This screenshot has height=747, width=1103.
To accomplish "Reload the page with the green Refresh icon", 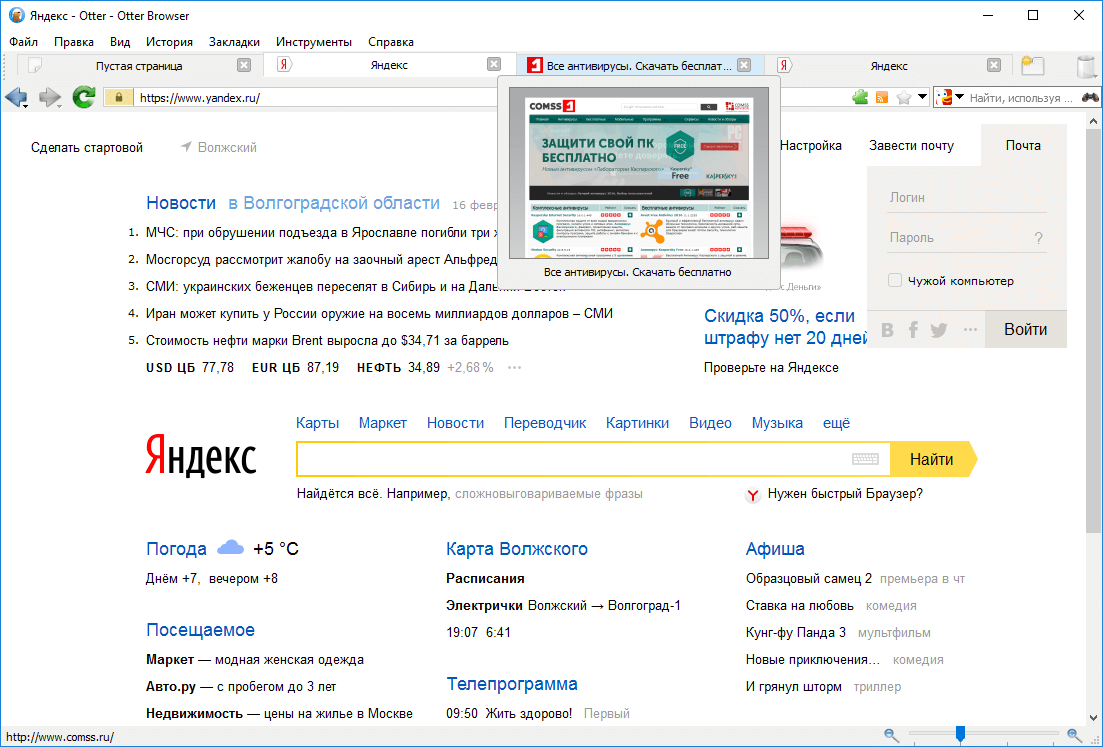I will [x=84, y=97].
